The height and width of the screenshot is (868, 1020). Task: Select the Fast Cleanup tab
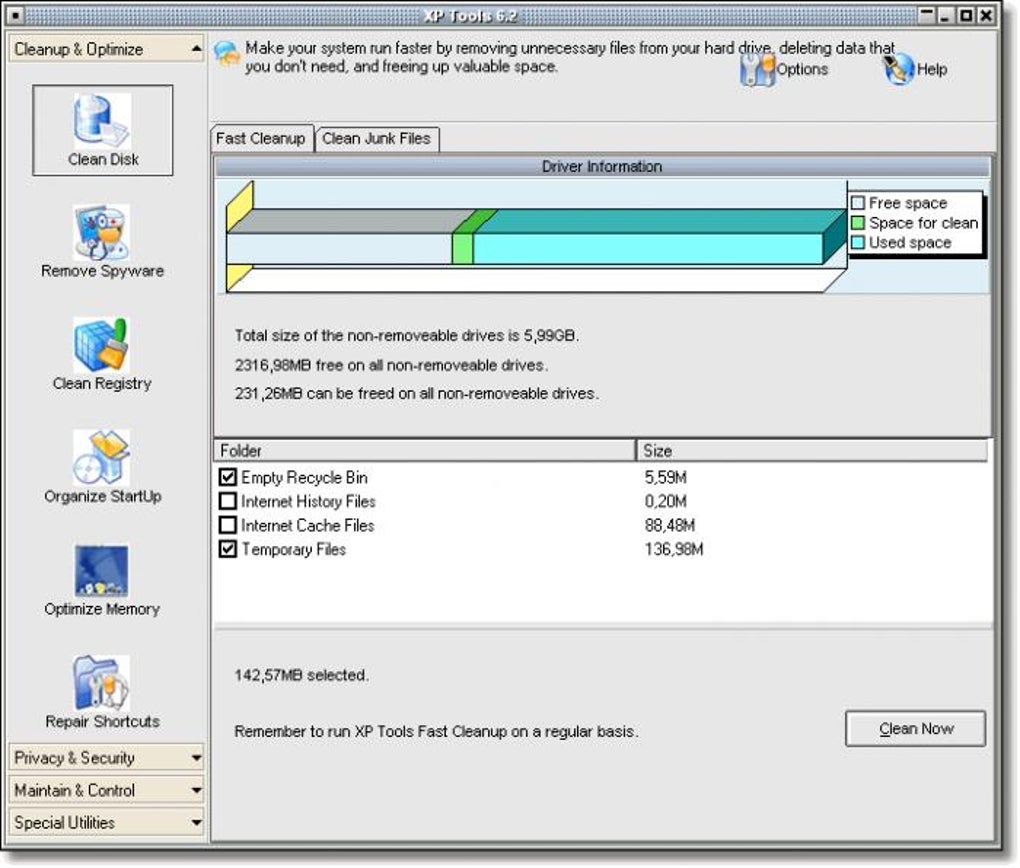[x=262, y=139]
